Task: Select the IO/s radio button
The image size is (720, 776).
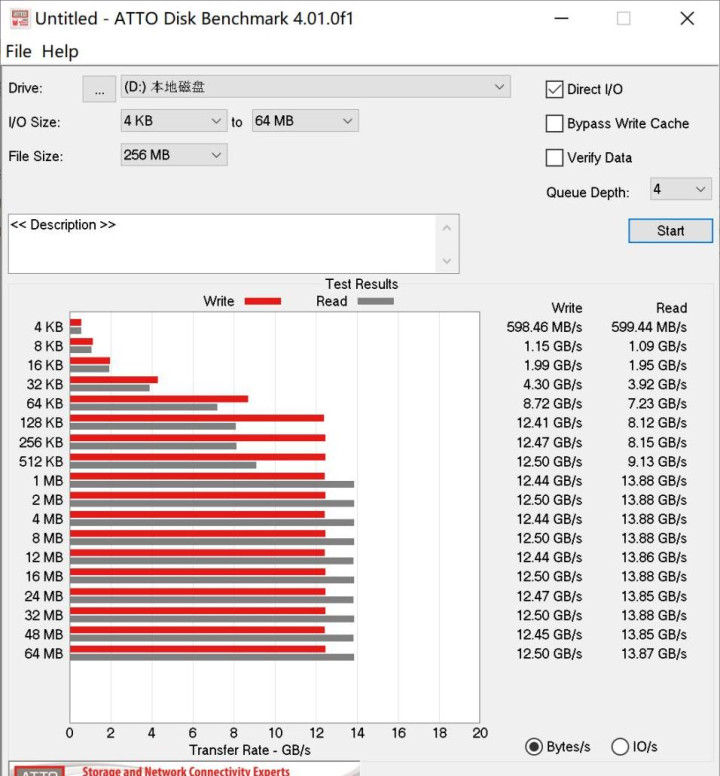Action: click(620, 746)
